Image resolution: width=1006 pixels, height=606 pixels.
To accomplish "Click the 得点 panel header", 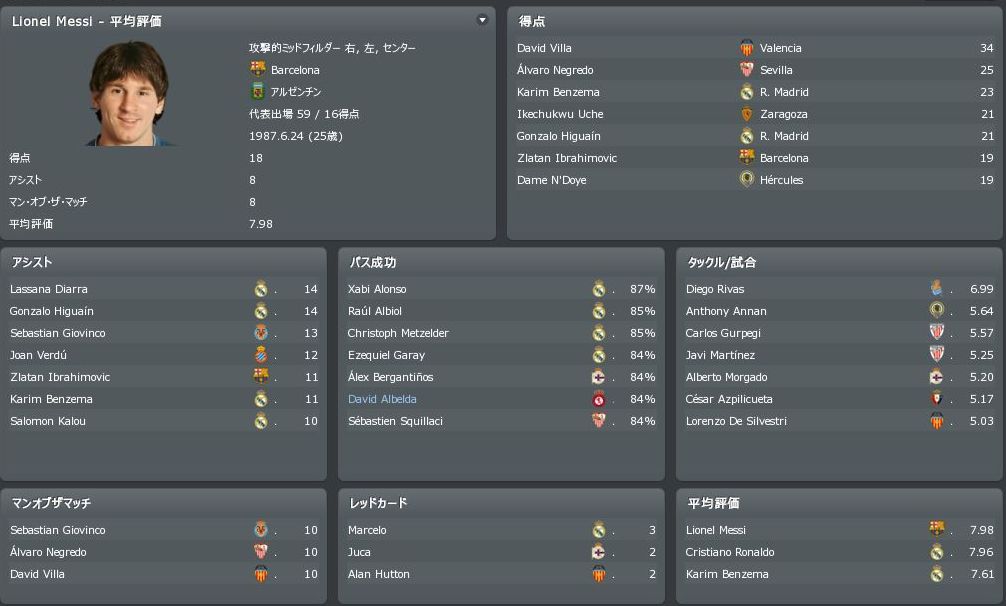I will [532, 21].
